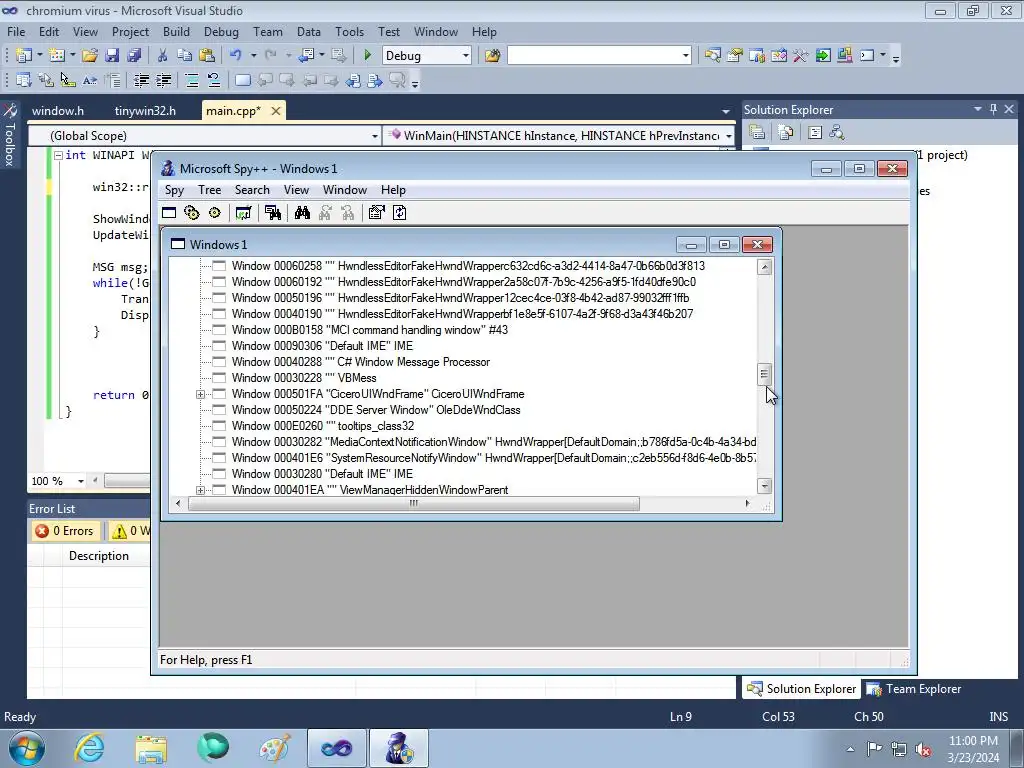Click the Increase Indent icon

pos(163,80)
